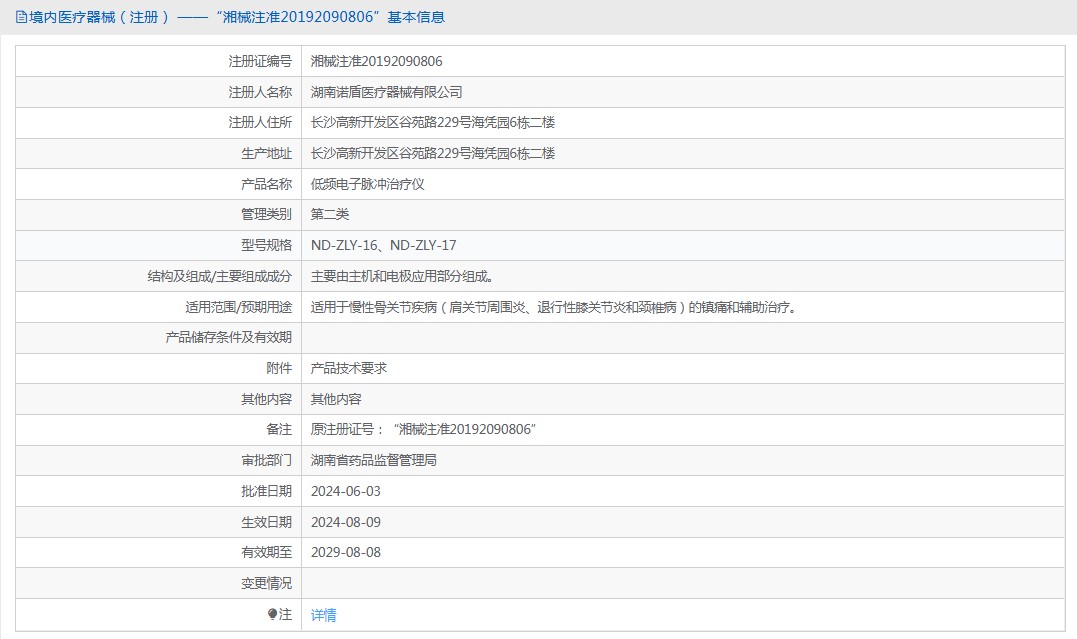
Task: Select product name 低频电子脉冲治疗仪
Action: pyautogui.click(x=367, y=184)
